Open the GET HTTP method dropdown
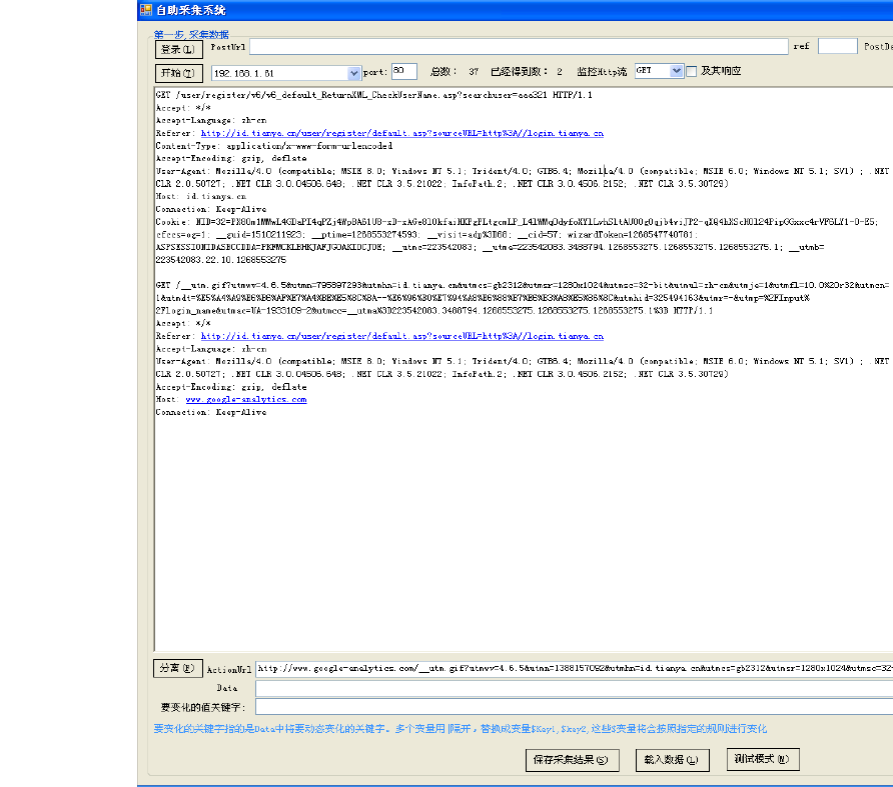This screenshot has width=893, height=787. 676,72
